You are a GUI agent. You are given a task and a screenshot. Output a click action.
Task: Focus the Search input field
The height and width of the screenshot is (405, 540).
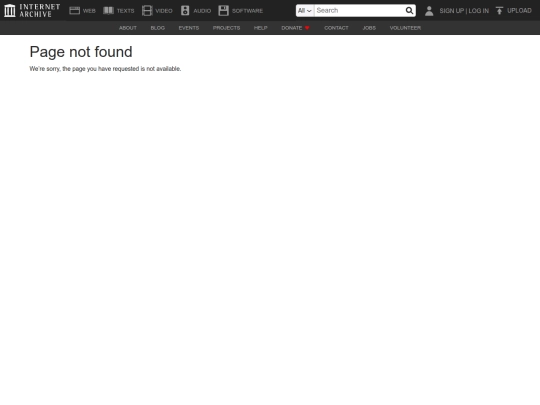pyautogui.click(x=359, y=11)
